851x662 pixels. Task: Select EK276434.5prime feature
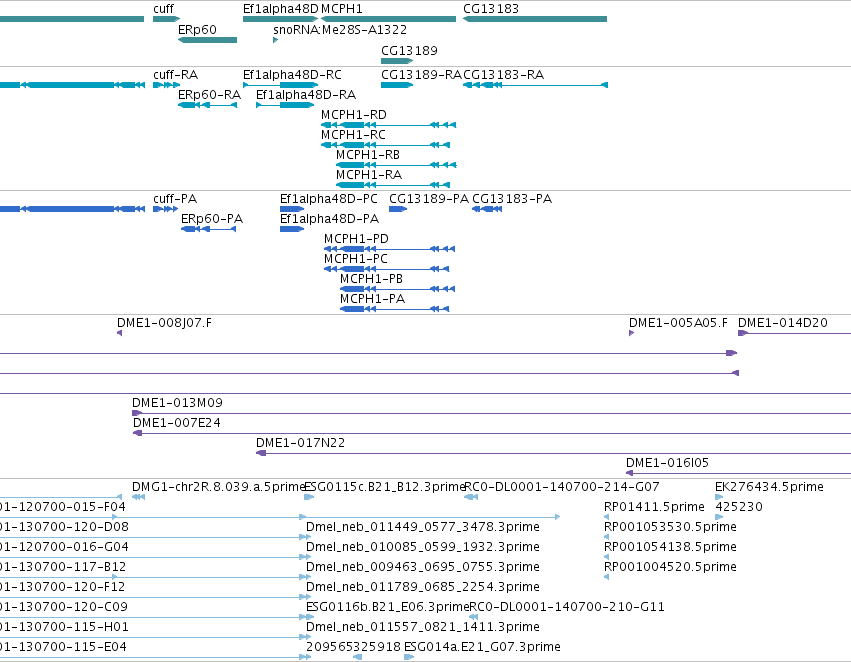tap(719, 497)
